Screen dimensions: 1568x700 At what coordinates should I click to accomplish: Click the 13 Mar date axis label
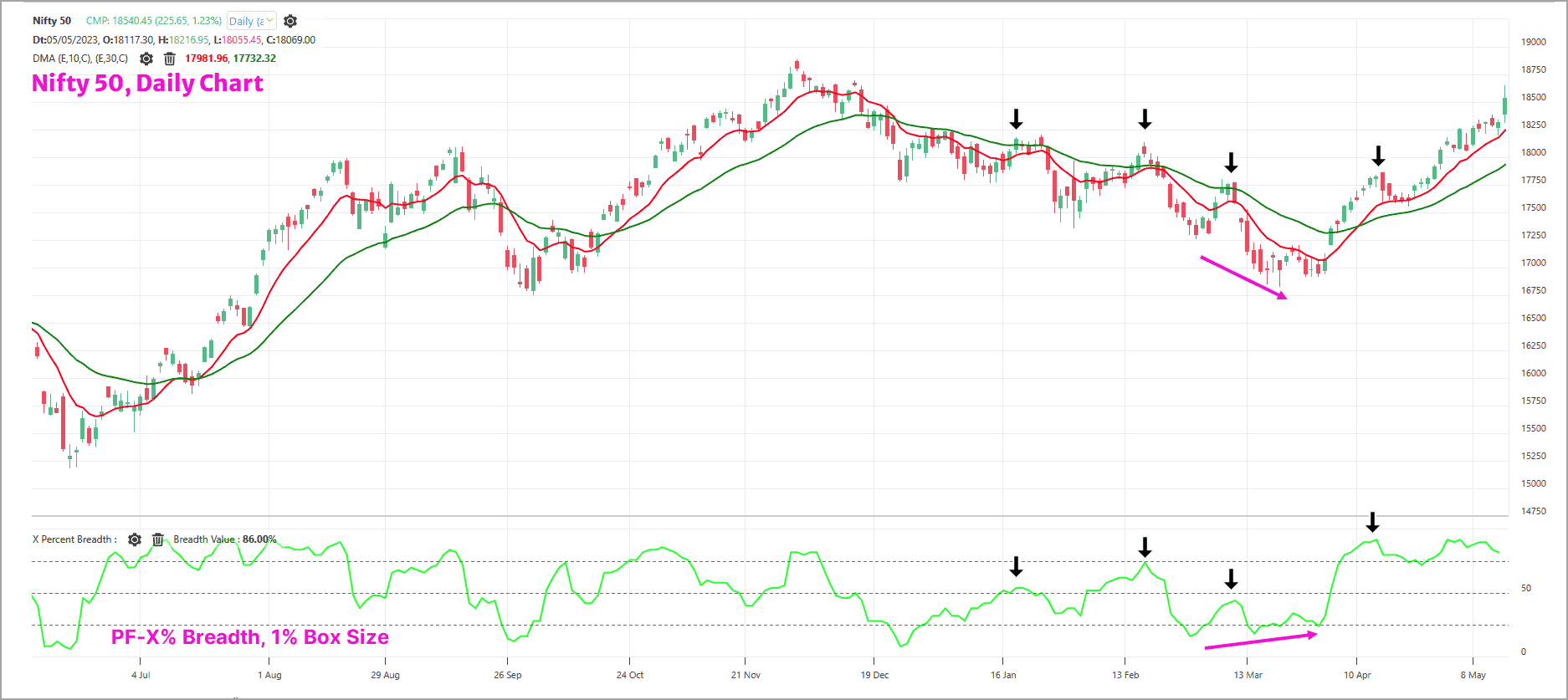1248,675
